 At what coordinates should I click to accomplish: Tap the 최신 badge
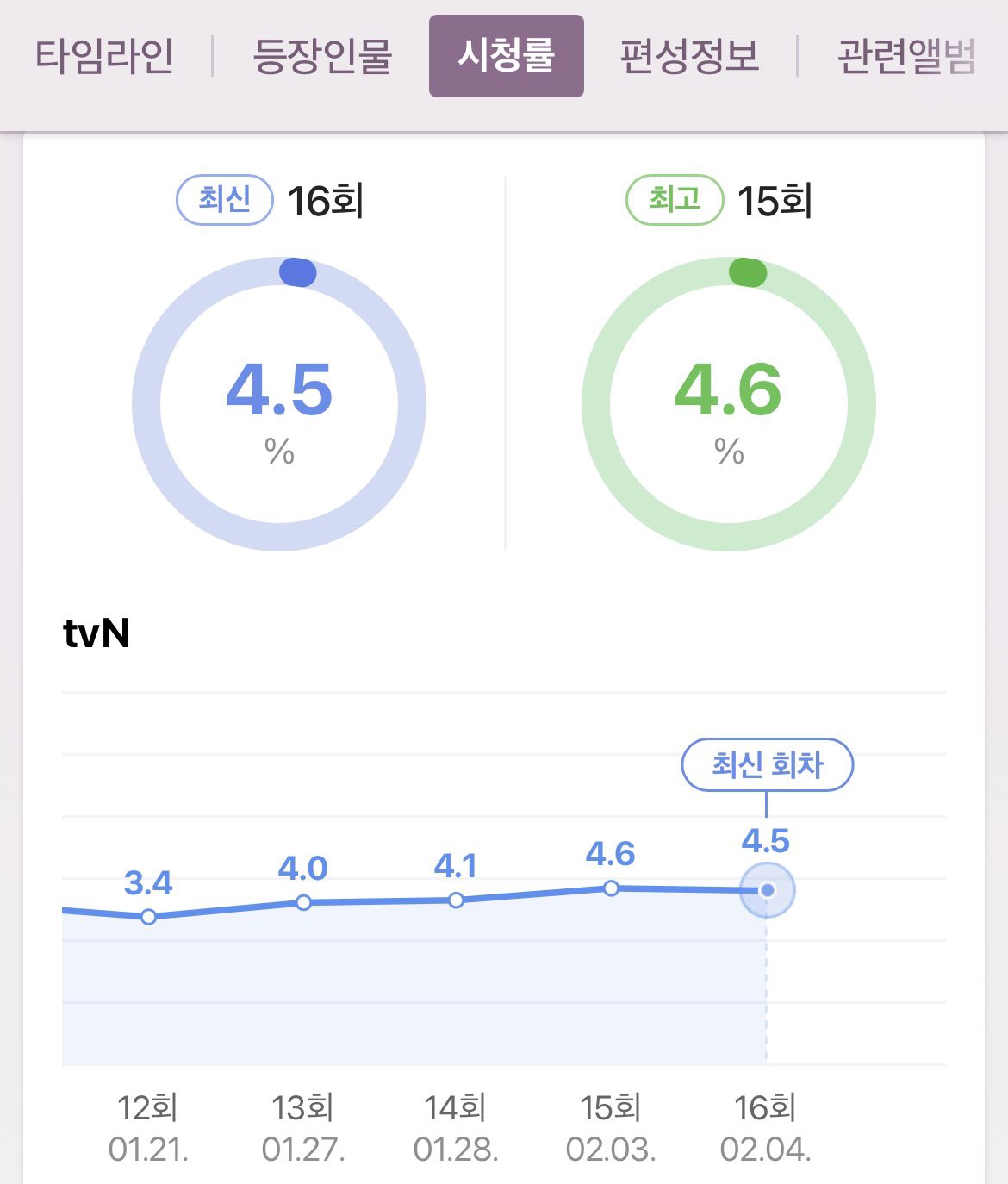(x=225, y=200)
